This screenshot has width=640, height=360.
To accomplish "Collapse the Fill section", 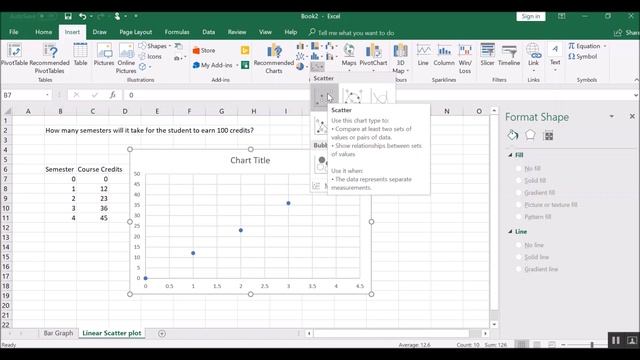I will click(510, 155).
